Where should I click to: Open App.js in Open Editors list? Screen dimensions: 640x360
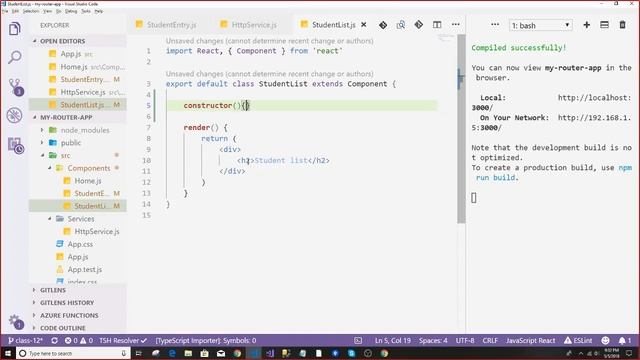(x=78, y=54)
